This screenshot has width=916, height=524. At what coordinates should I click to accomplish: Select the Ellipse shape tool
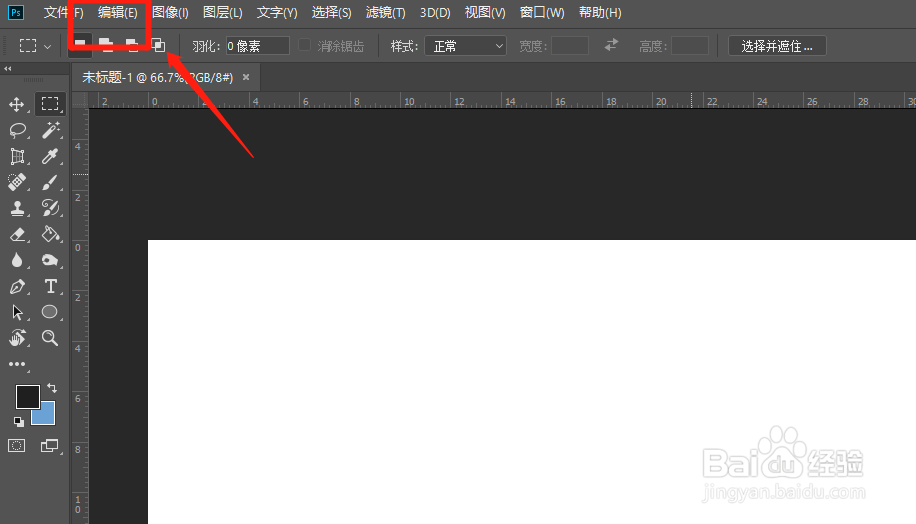(x=50, y=312)
